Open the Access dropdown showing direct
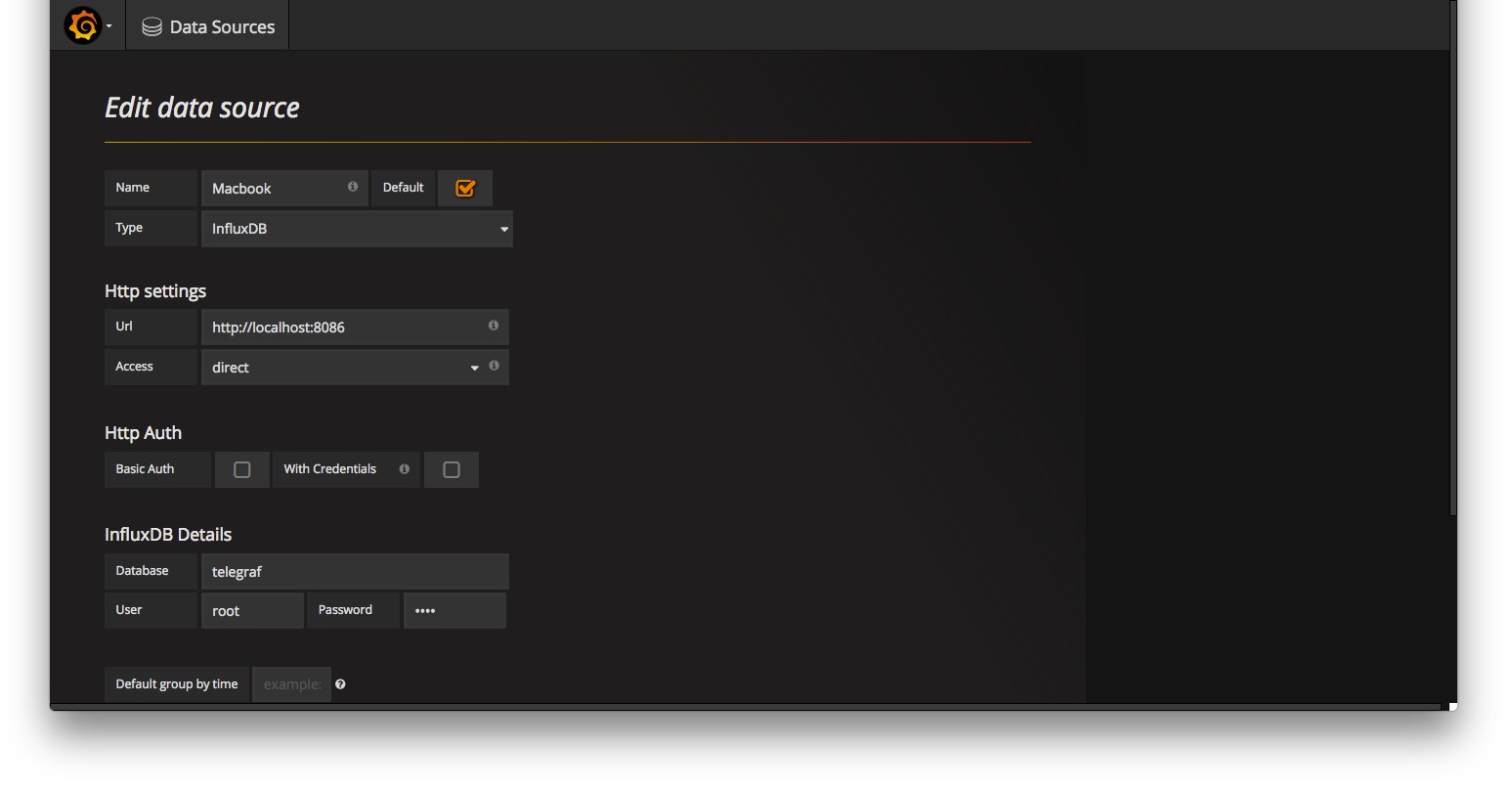The image size is (1512, 789). tap(343, 367)
